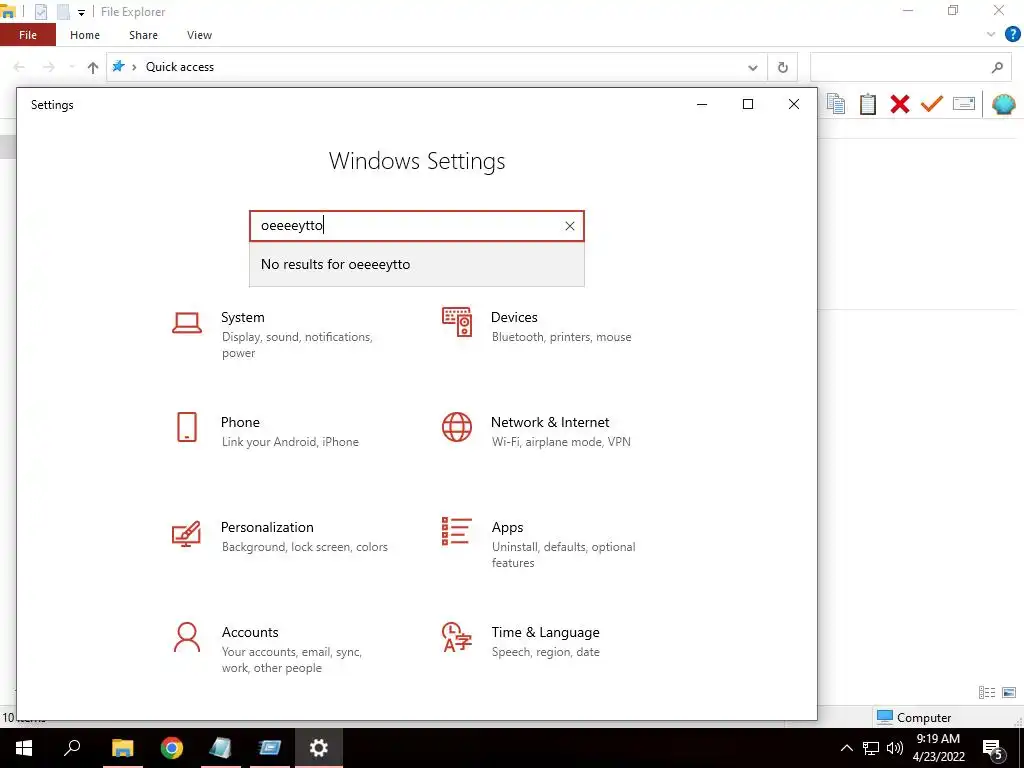
Task: Launch Google Chrome from the taskbar
Action: point(172,748)
